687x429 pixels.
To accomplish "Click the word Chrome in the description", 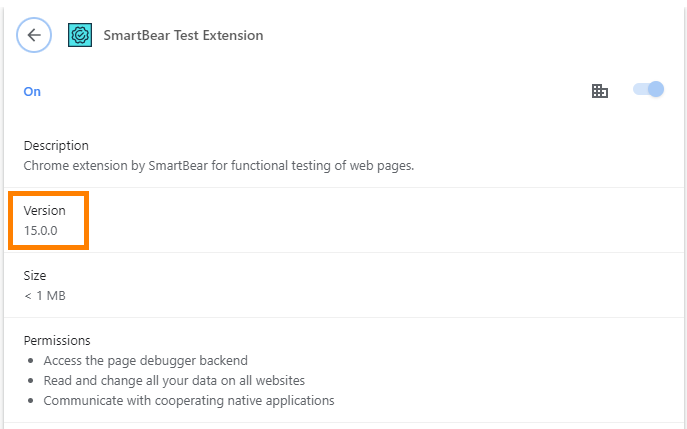I will coord(45,165).
